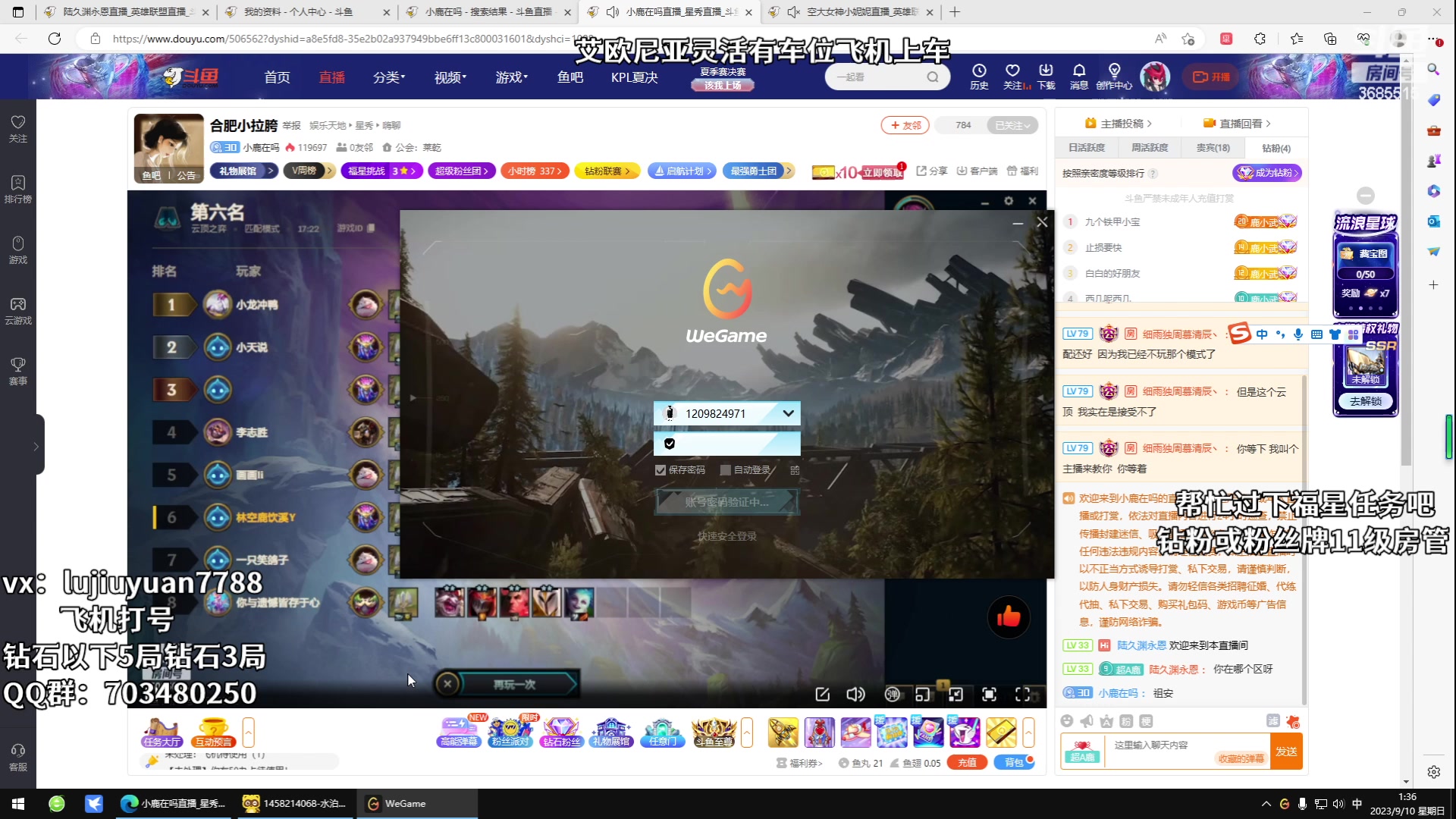The image size is (1456, 819).
Task: Switch to the 日活跃度 tab
Action: coord(1087,148)
